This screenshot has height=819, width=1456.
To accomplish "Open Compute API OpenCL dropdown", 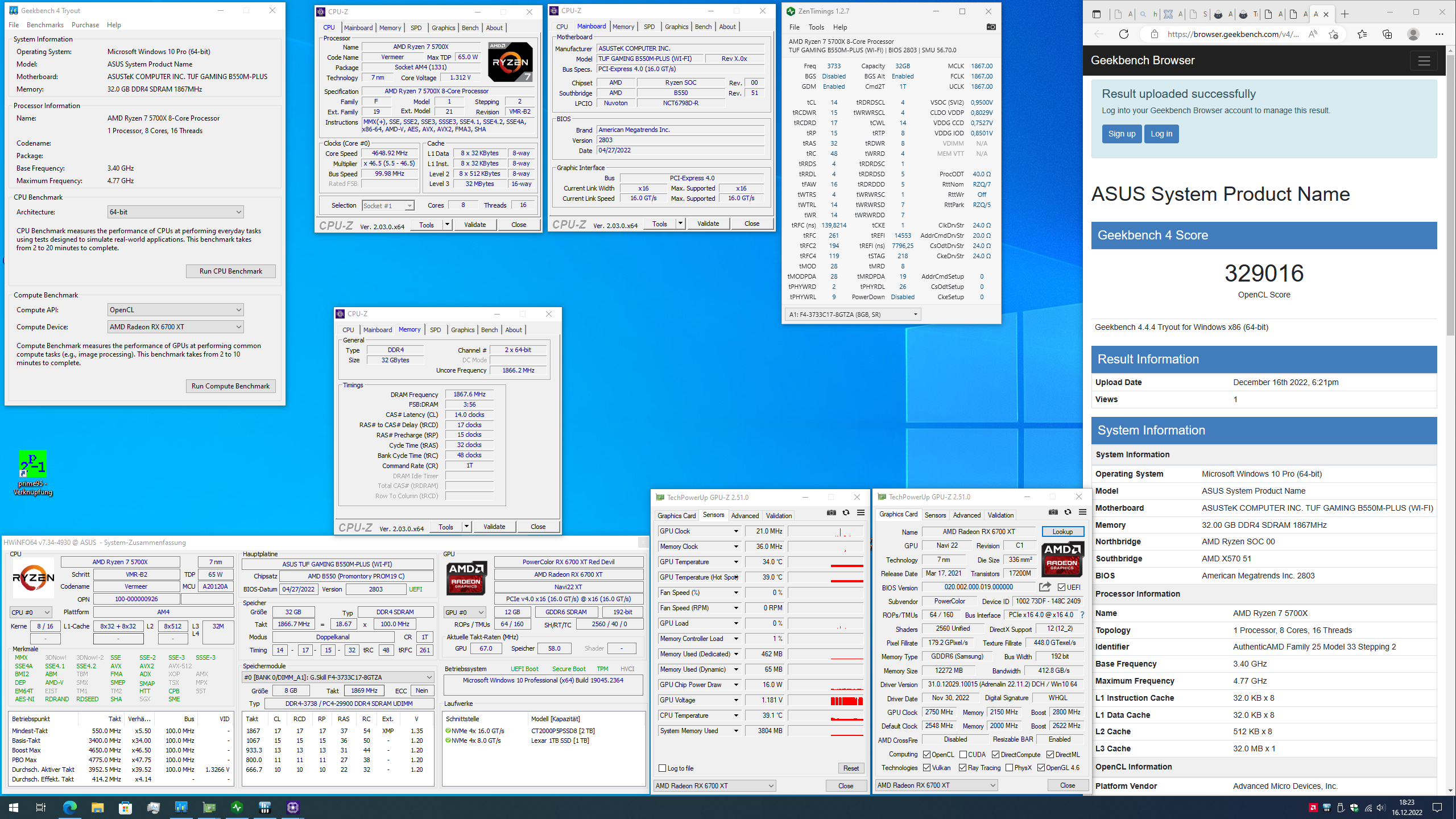I will [175, 309].
